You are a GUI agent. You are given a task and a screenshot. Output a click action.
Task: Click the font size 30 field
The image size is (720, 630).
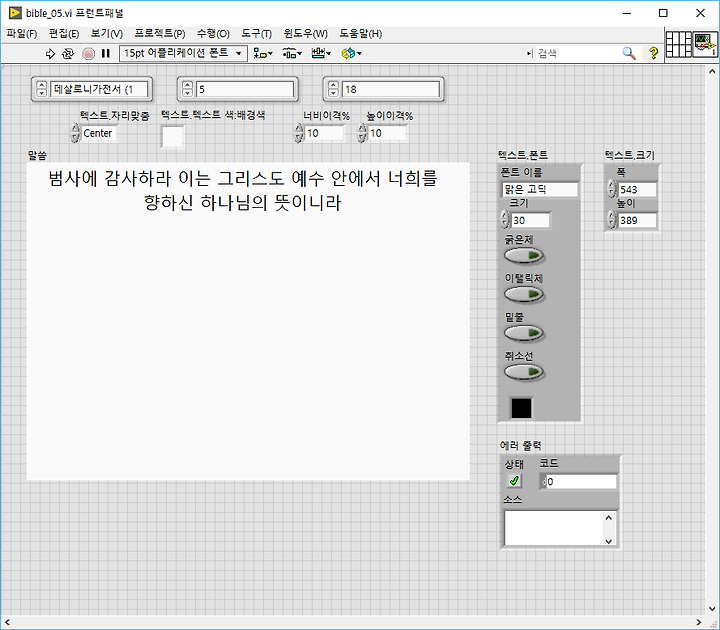tap(530, 220)
